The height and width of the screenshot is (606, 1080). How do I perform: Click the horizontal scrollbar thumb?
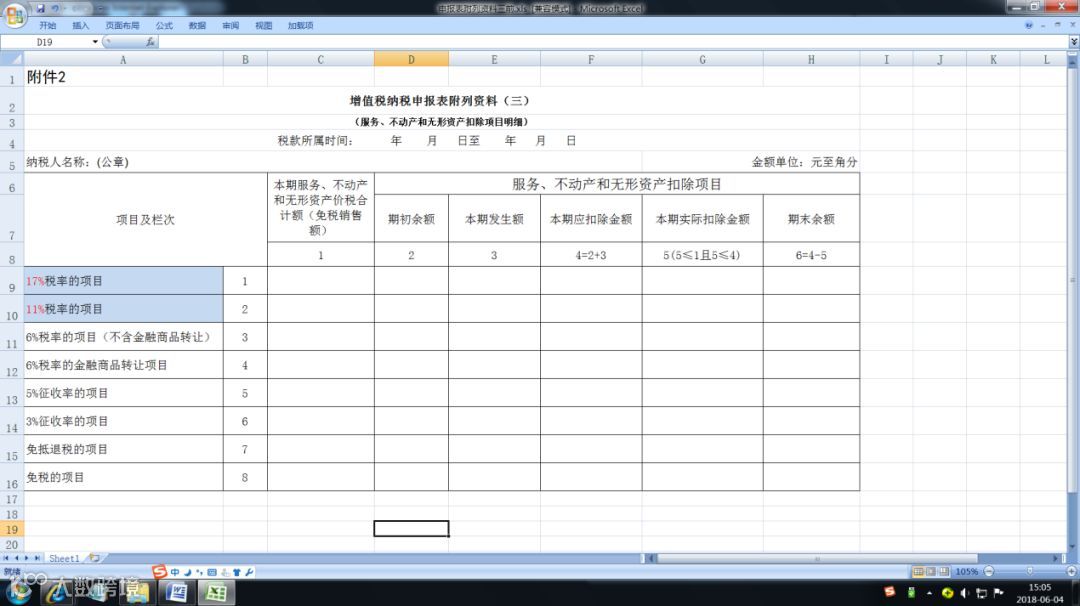(817, 558)
